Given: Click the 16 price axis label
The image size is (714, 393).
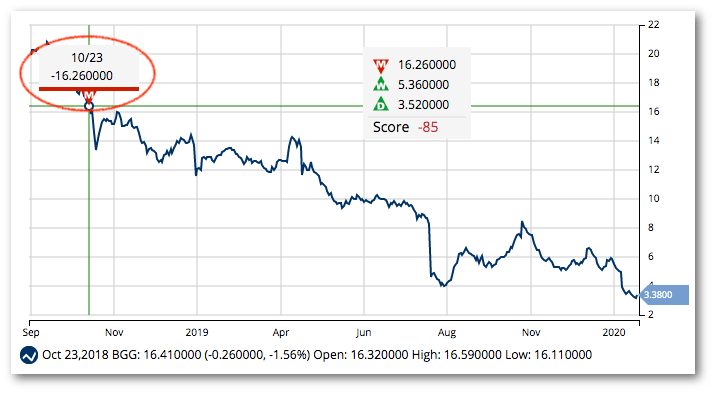Looking at the screenshot, I should pyautogui.click(x=653, y=112).
